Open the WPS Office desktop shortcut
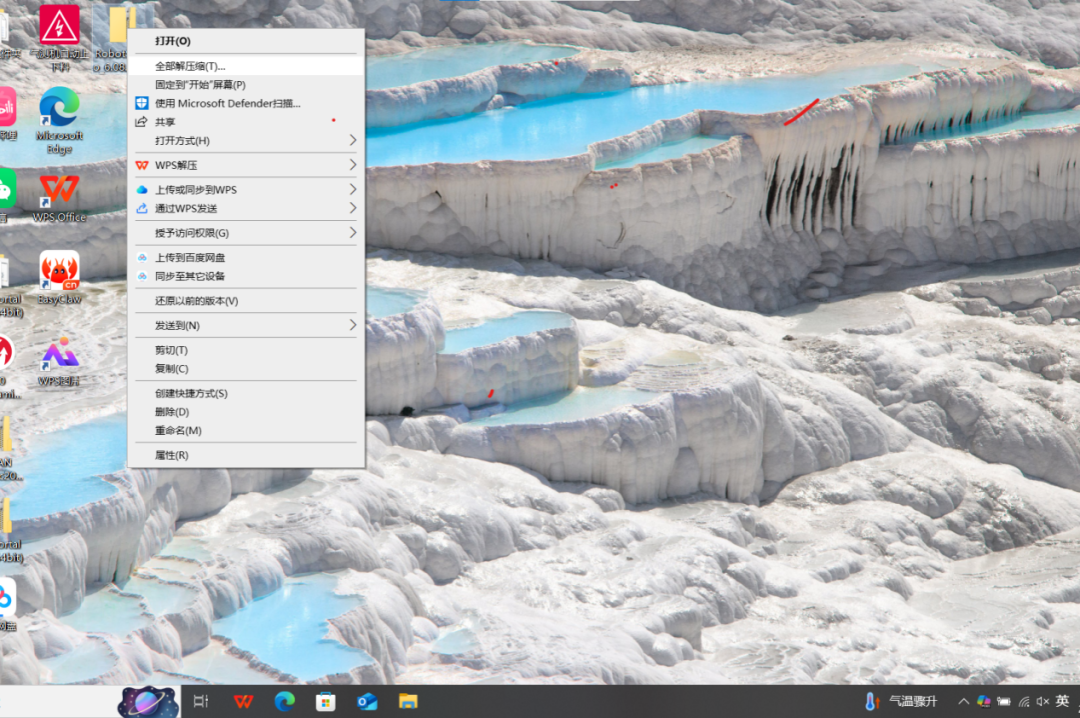1080x718 pixels. click(59, 191)
